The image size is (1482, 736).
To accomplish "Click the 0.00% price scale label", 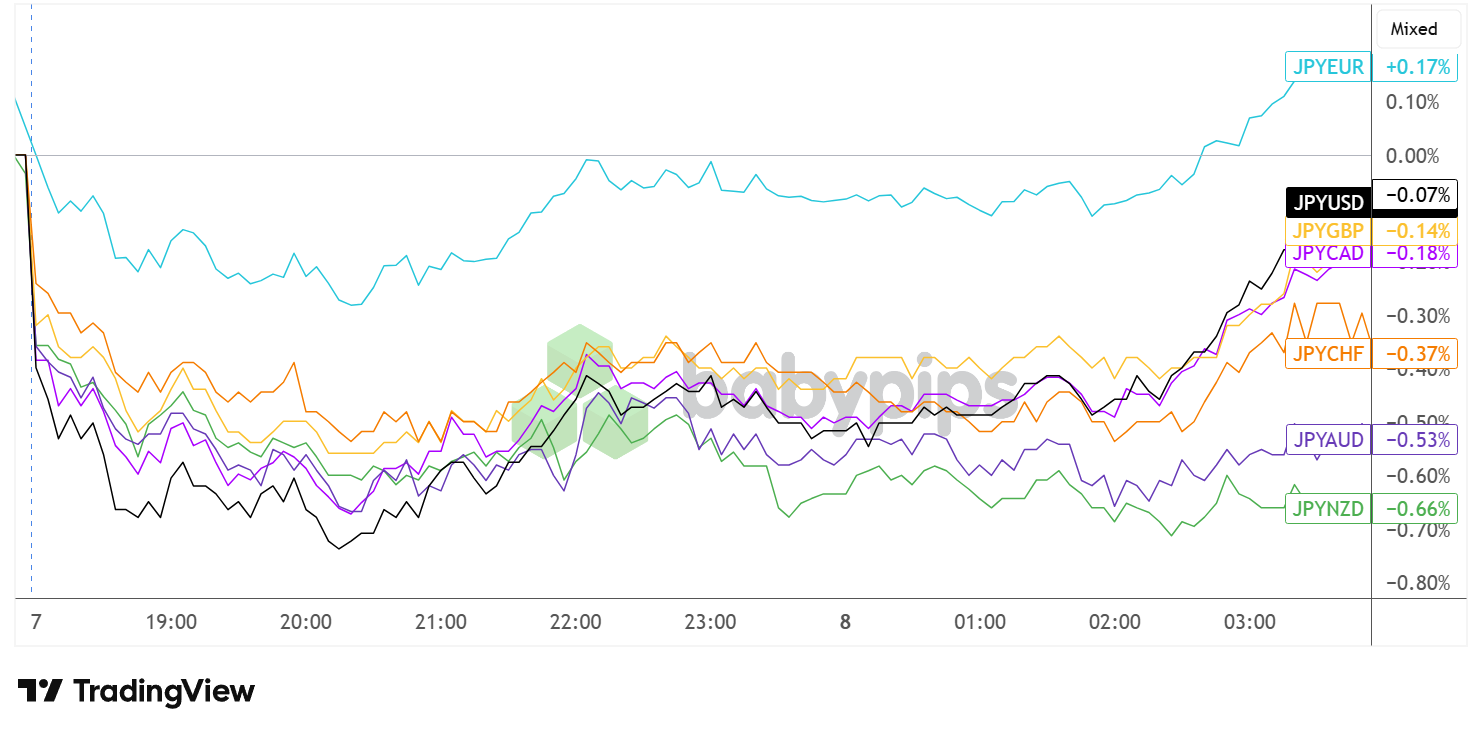I will tap(1413, 156).
